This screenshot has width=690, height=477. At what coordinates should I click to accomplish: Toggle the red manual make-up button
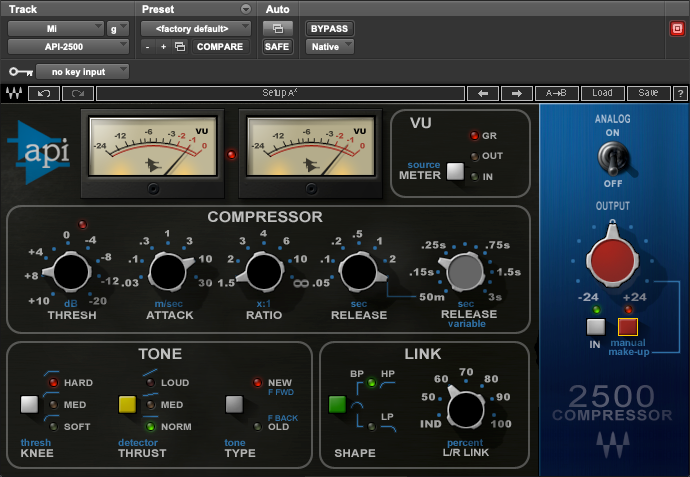coord(628,327)
